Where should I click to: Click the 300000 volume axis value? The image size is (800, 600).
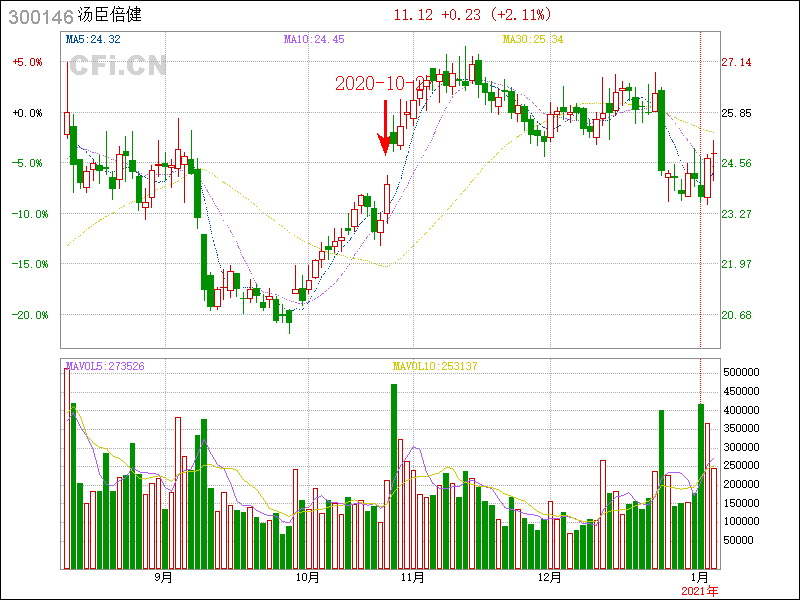(741, 447)
